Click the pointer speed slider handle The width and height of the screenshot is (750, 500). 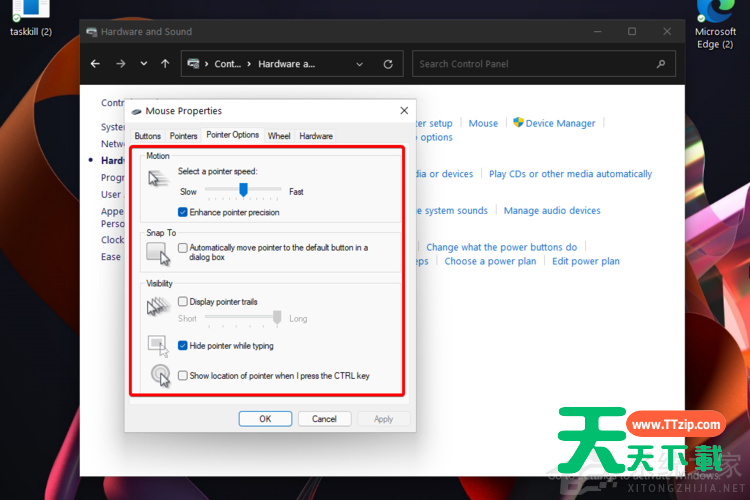243,190
